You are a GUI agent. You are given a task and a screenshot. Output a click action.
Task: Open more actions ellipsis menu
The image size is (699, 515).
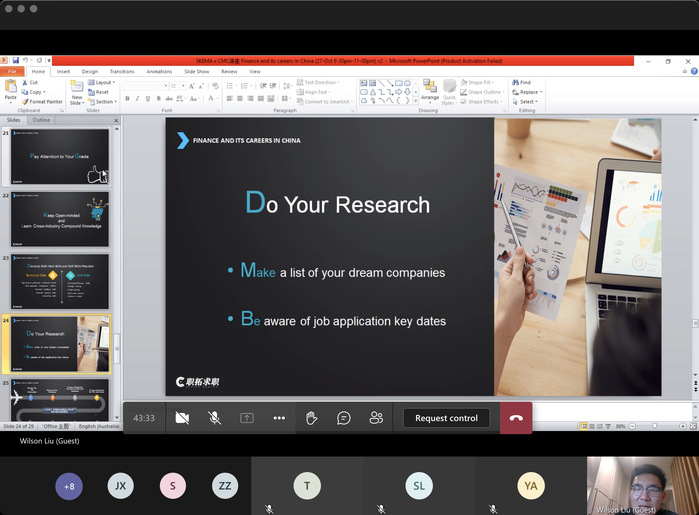pyautogui.click(x=279, y=418)
